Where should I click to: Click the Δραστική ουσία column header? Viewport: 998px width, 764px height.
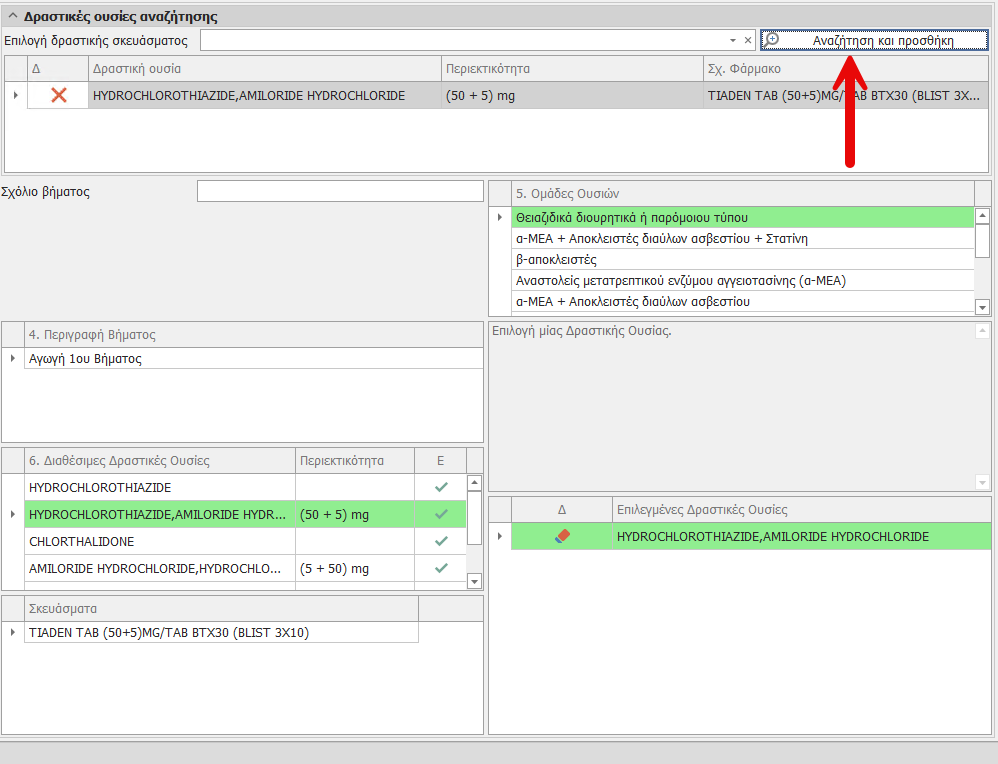pyautogui.click(x=264, y=69)
